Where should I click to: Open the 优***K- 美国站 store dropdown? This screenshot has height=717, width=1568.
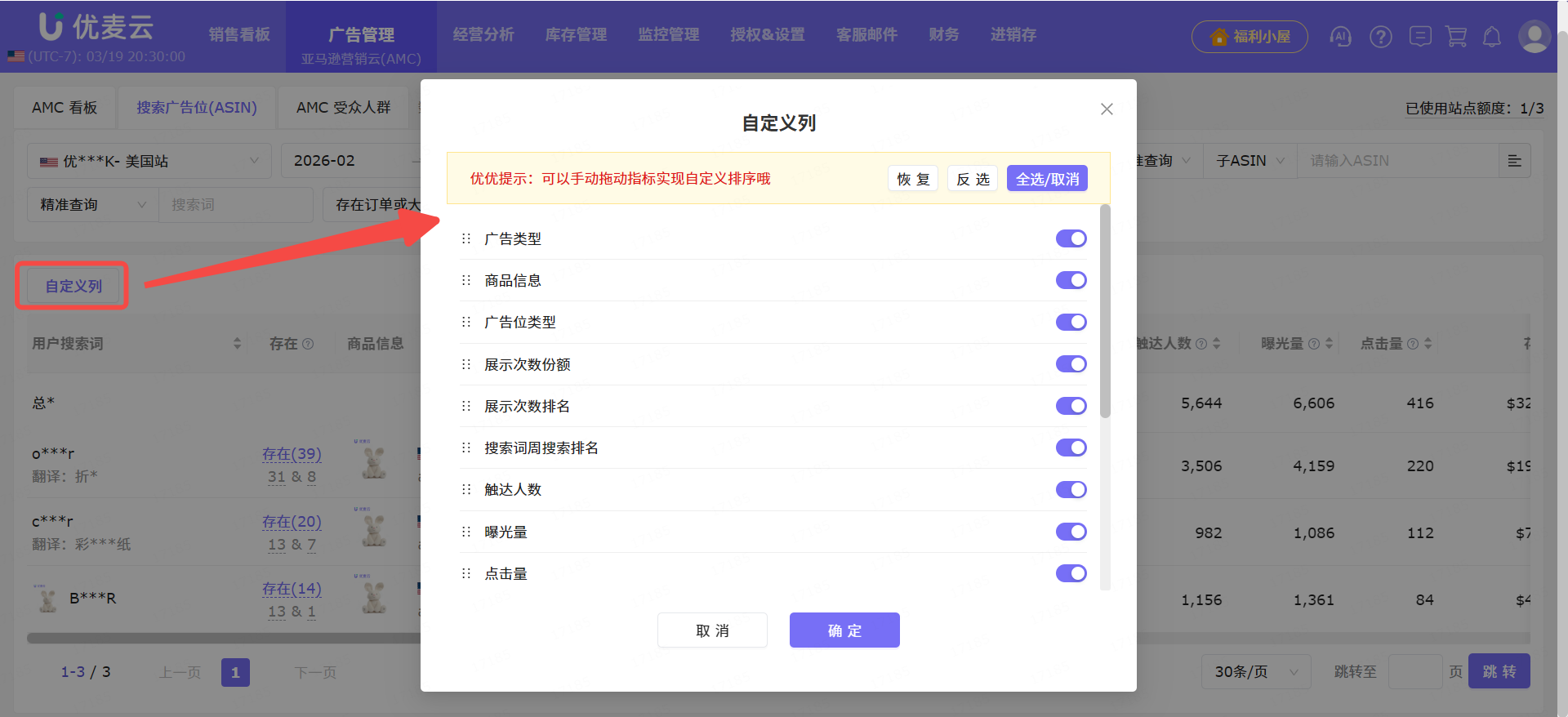click(x=149, y=161)
